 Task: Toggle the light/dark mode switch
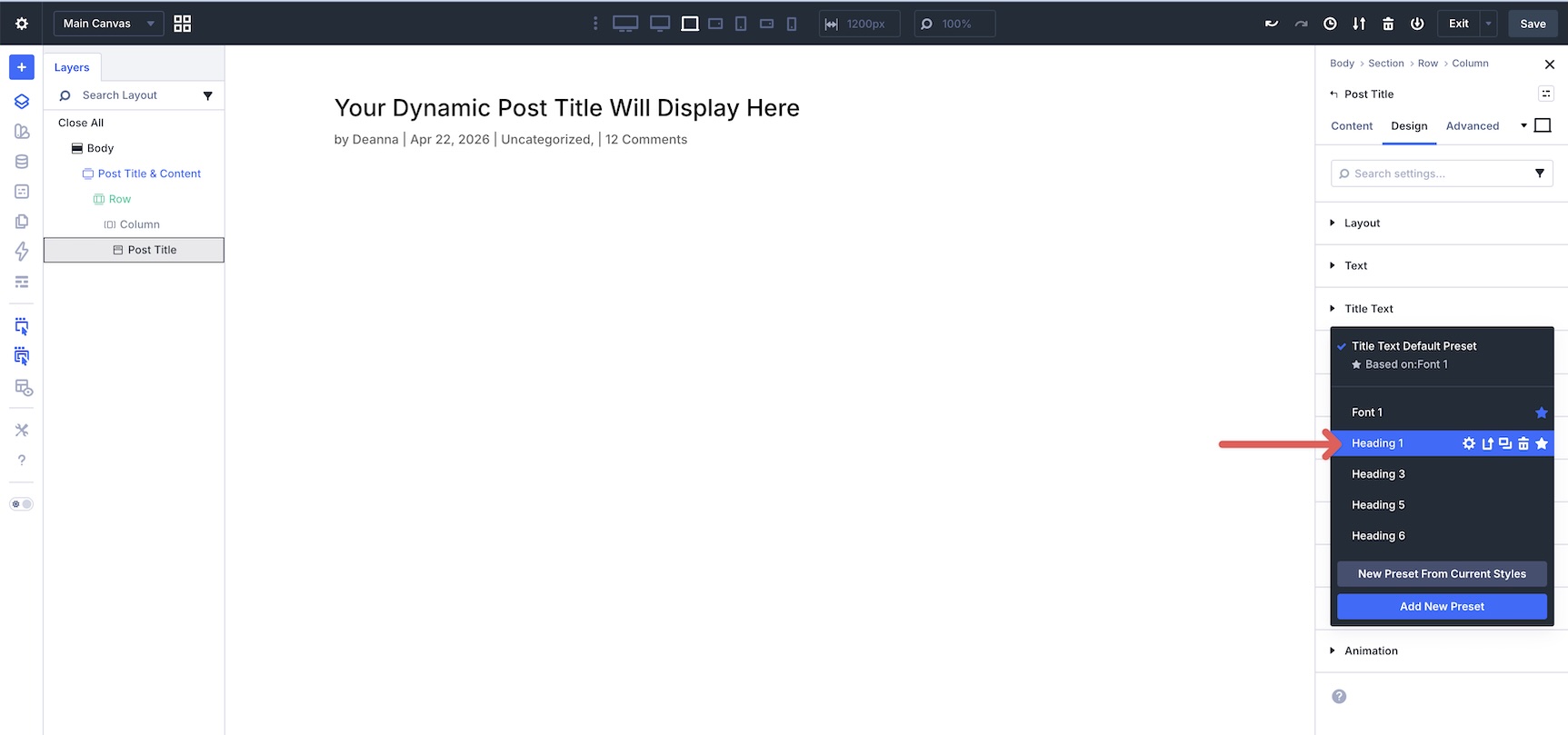tap(22, 504)
